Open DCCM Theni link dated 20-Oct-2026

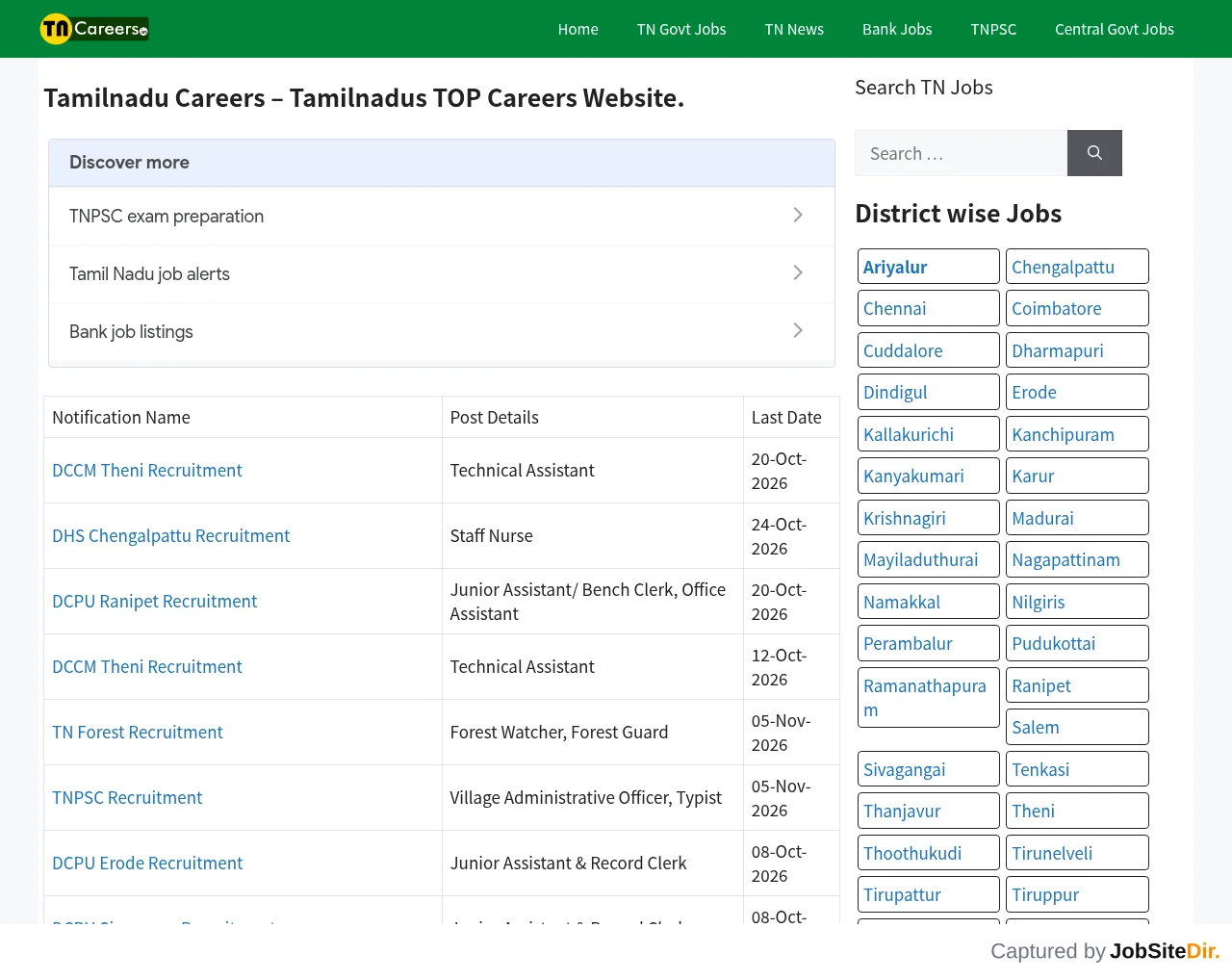point(147,471)
